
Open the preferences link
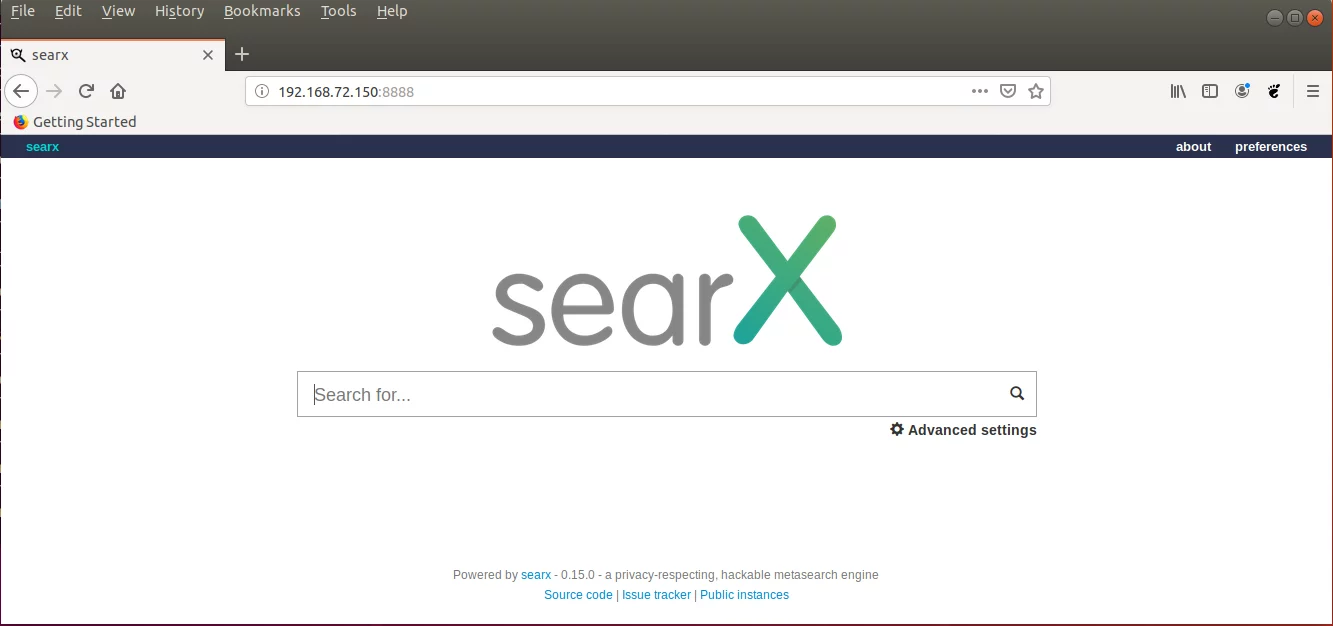coord(1270,146)
